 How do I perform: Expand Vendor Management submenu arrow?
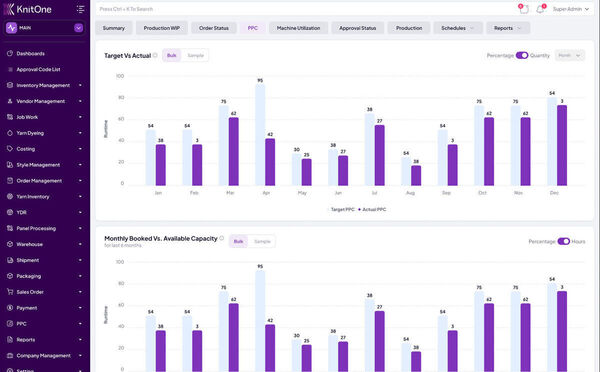(80, 101)
